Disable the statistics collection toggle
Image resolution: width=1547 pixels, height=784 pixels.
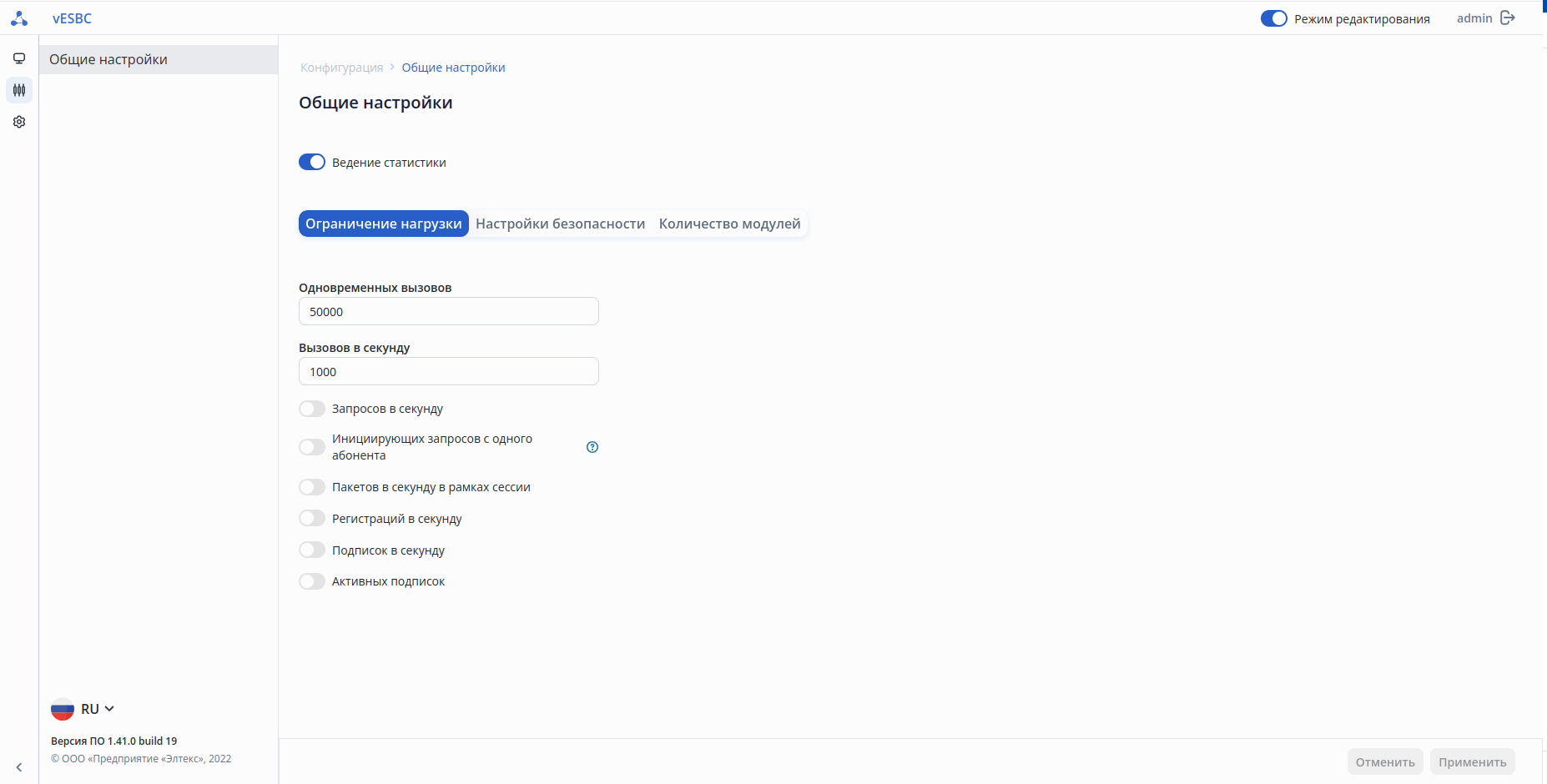point(312,162)
